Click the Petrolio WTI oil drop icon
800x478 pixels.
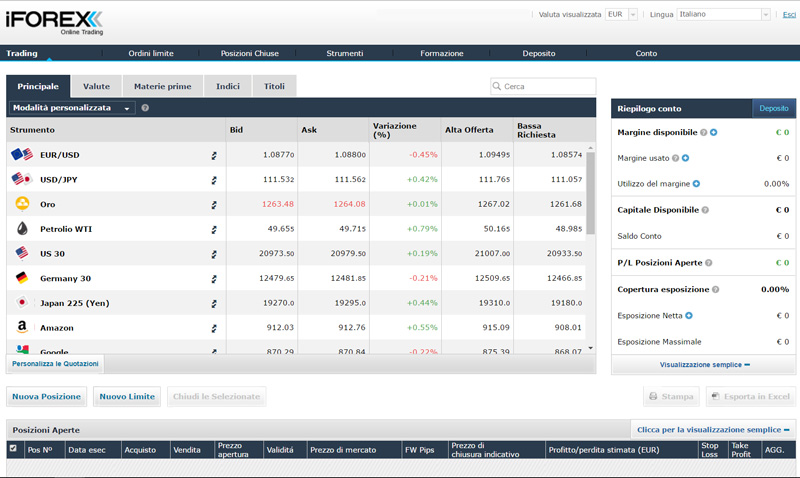coord(22,229)
